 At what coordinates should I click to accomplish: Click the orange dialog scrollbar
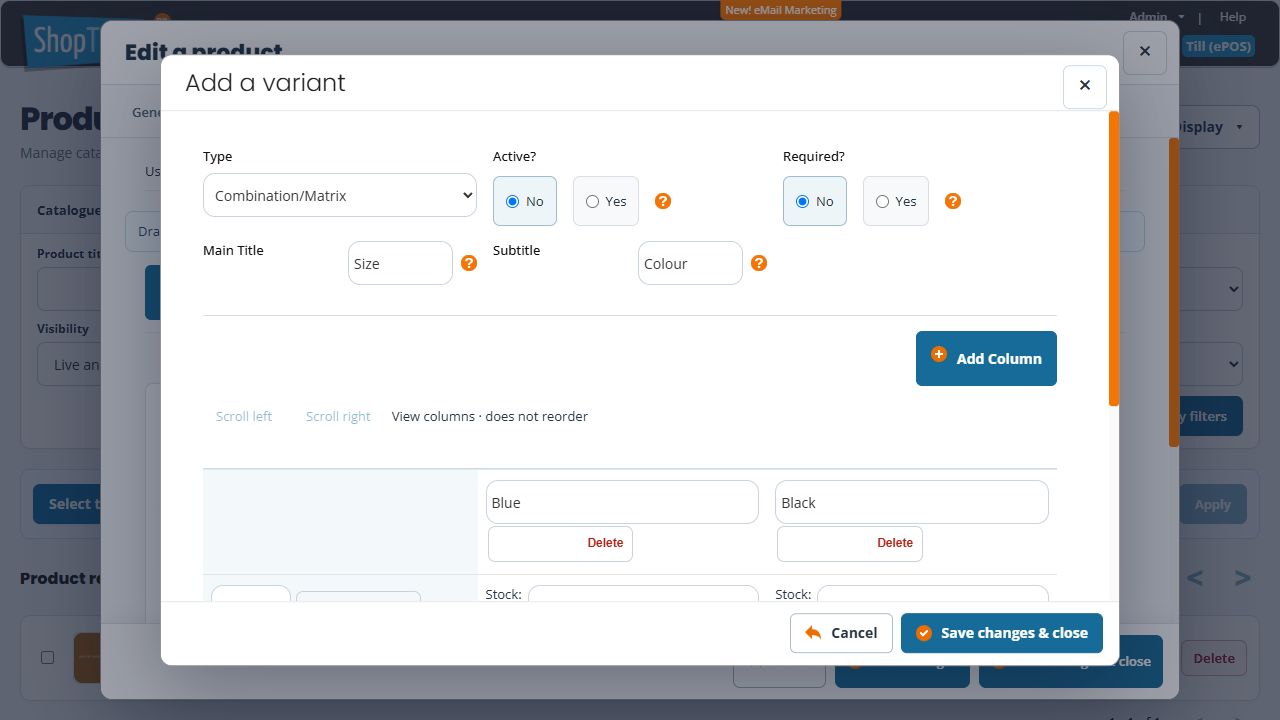coord(1114,259)
